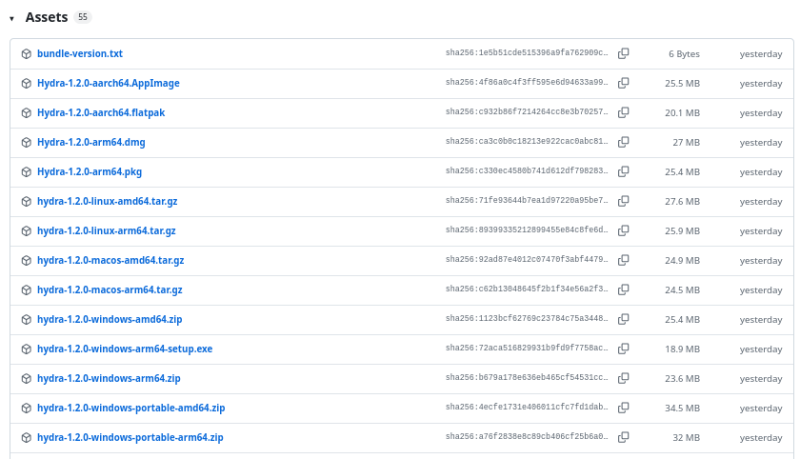Click the 55 assets count badge
This screenshot has height=459, width=800.
tap(83, 17)
